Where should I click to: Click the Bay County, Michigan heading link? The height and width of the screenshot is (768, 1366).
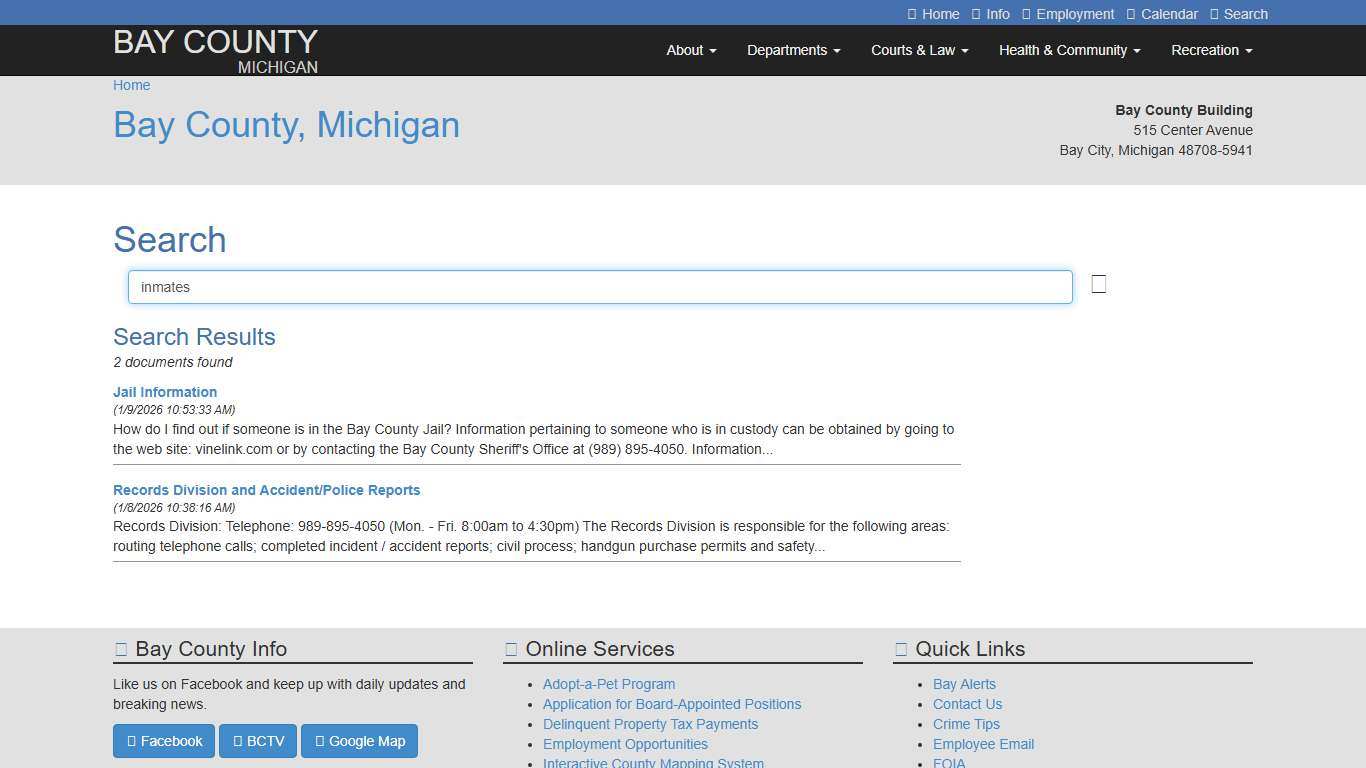(x=286, y=125)
